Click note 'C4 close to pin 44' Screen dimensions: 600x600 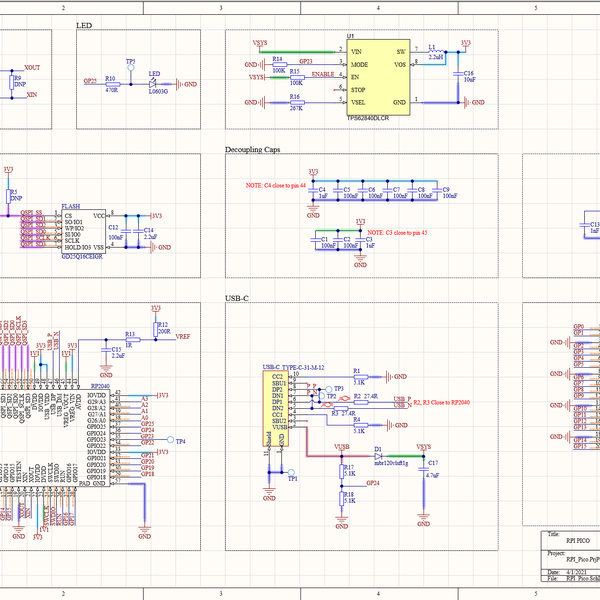coord(276,186)
